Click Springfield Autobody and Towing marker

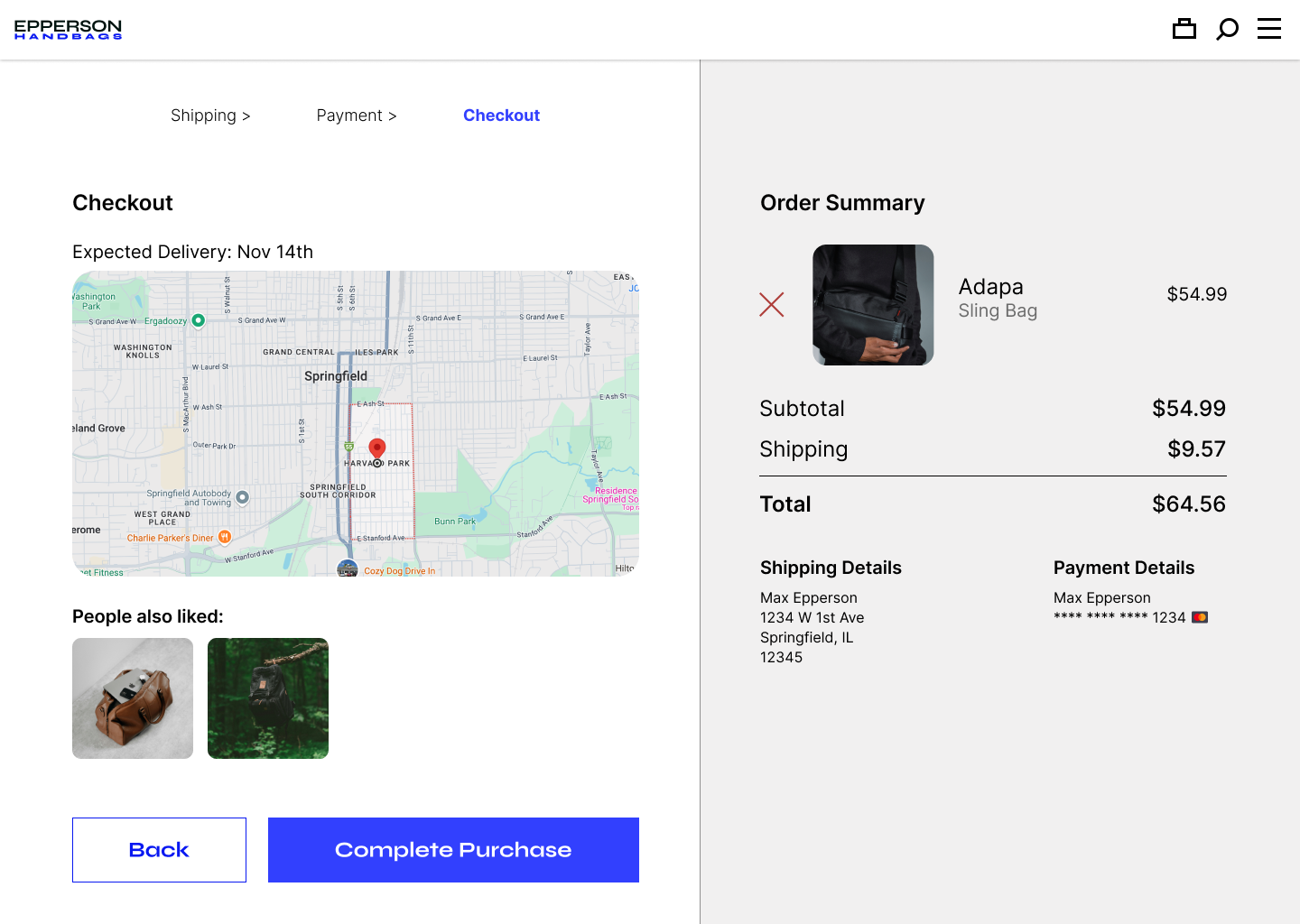tap(242, 497)
